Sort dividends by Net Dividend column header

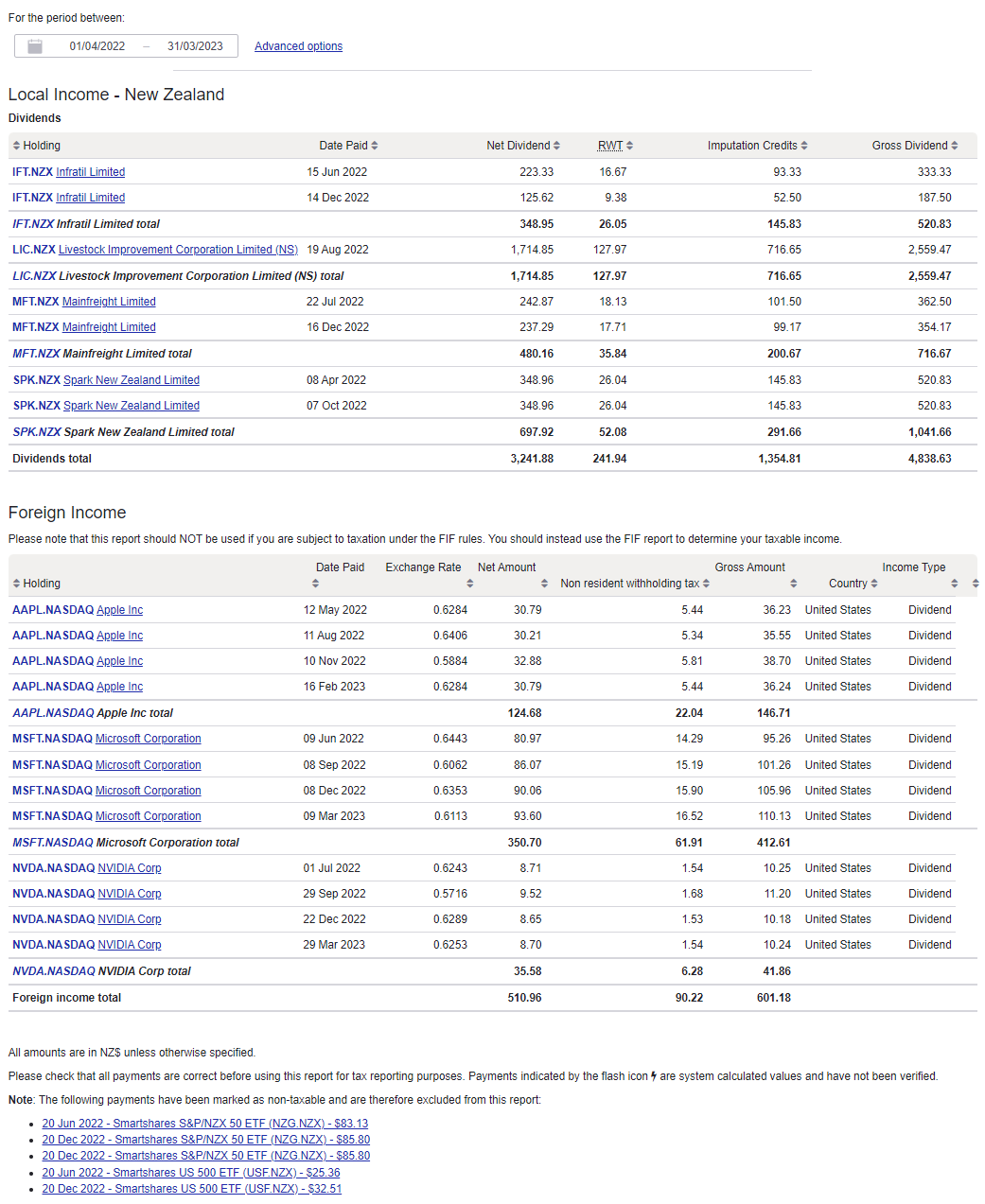point(523,146)
